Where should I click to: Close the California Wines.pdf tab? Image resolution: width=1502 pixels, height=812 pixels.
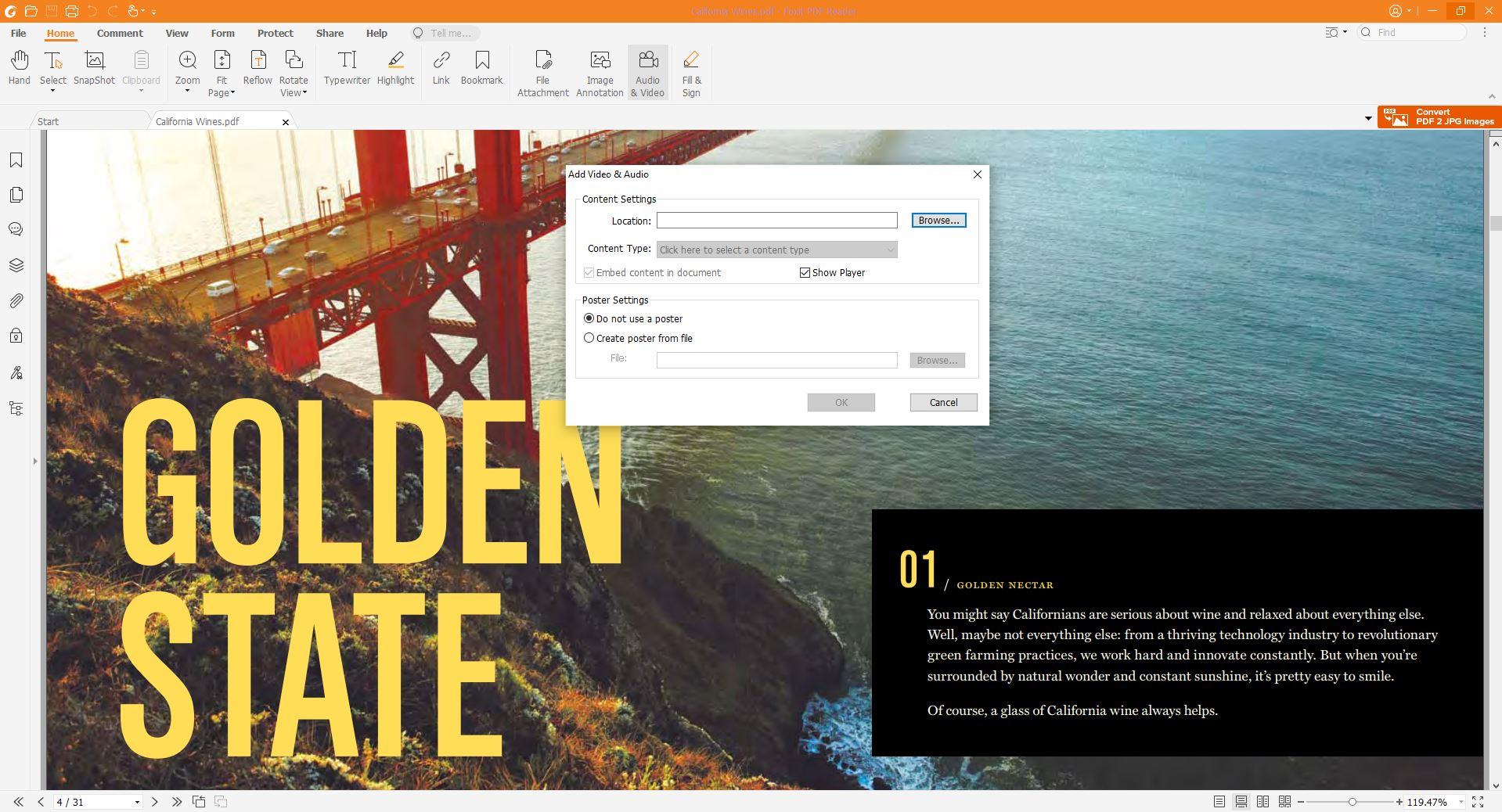click(x=286, y=122)
